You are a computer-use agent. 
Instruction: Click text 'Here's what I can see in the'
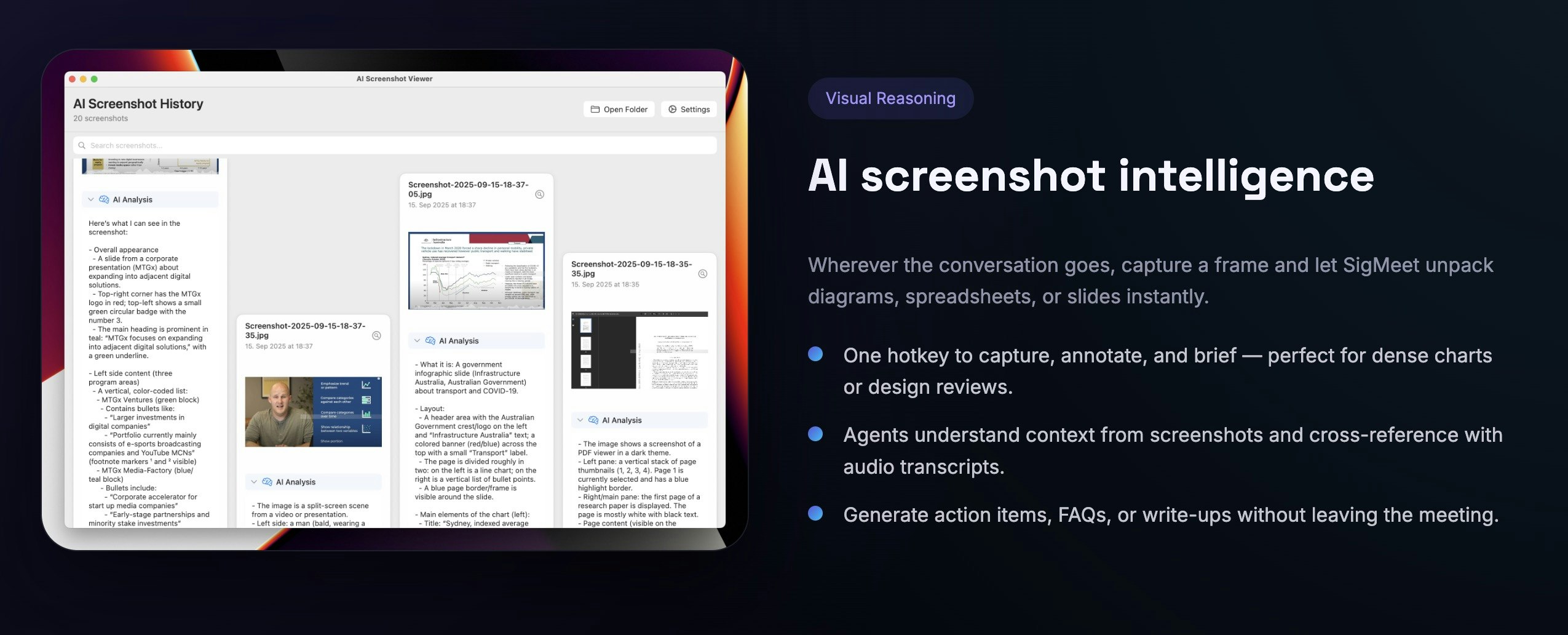pos(134,223)
